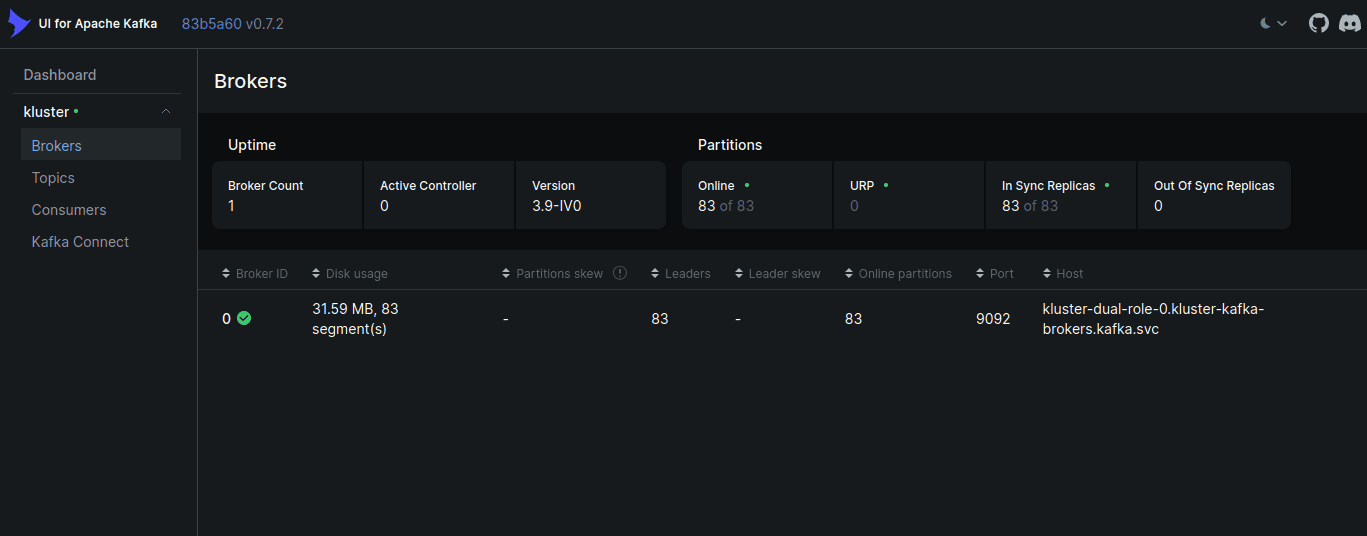Open the Discord community icon
Screen dimensions: 1367x536
pyautogui.click(x=1349, y=23)
